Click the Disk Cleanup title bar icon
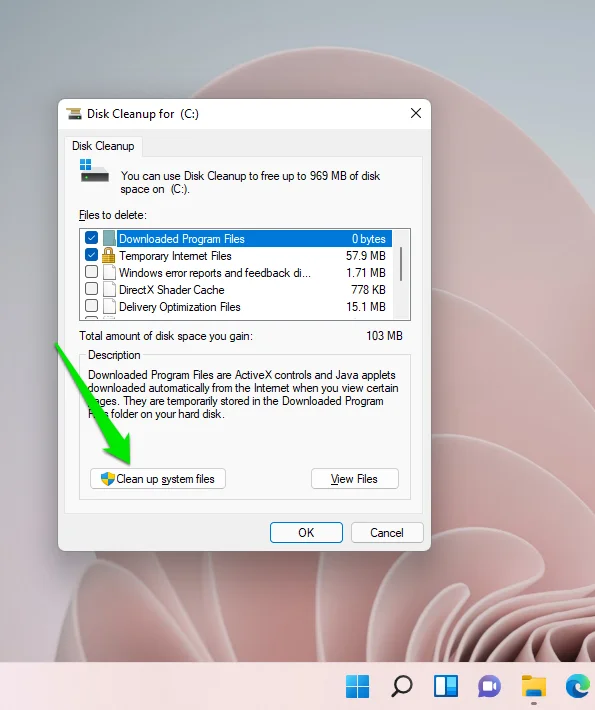The image size is (595, 710). point(74,114)
